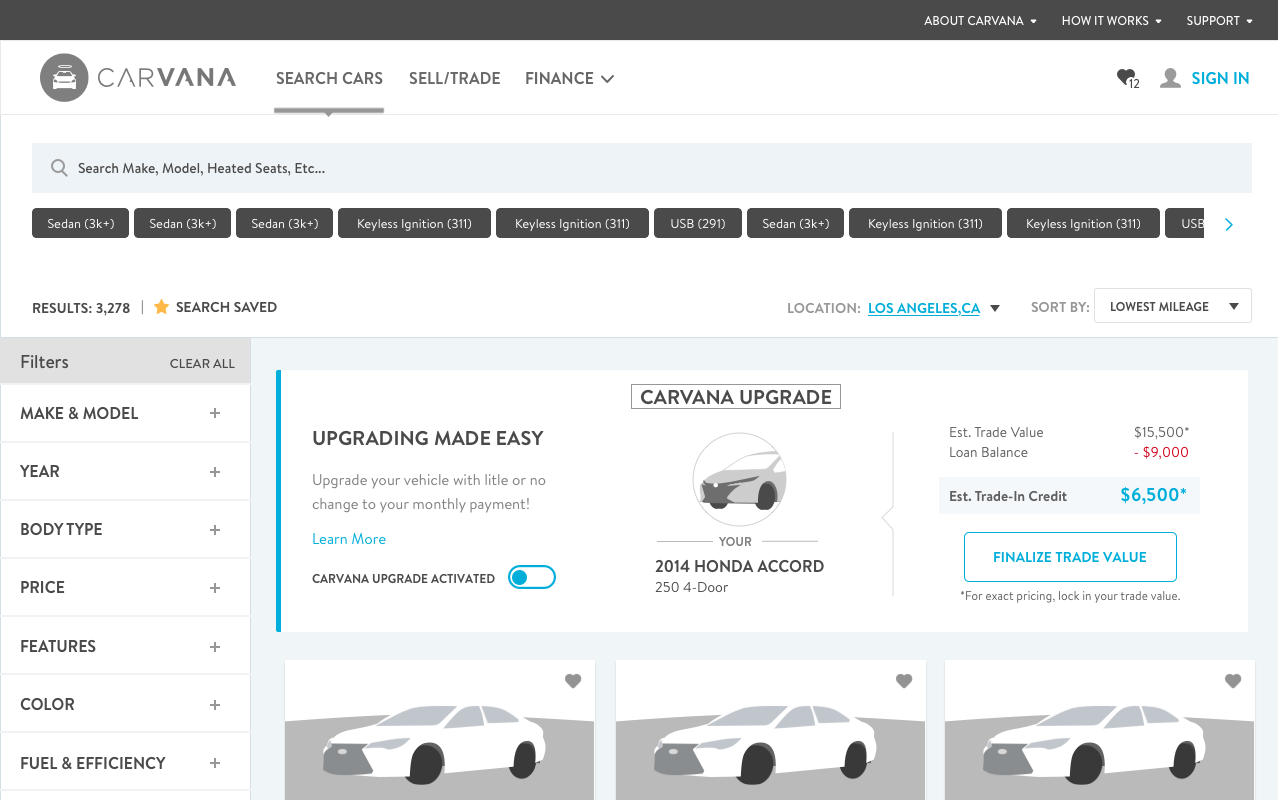Toggle the Carvana Upgrade Activated switch
Viewport: 1278px width, 800px height.
531,578
